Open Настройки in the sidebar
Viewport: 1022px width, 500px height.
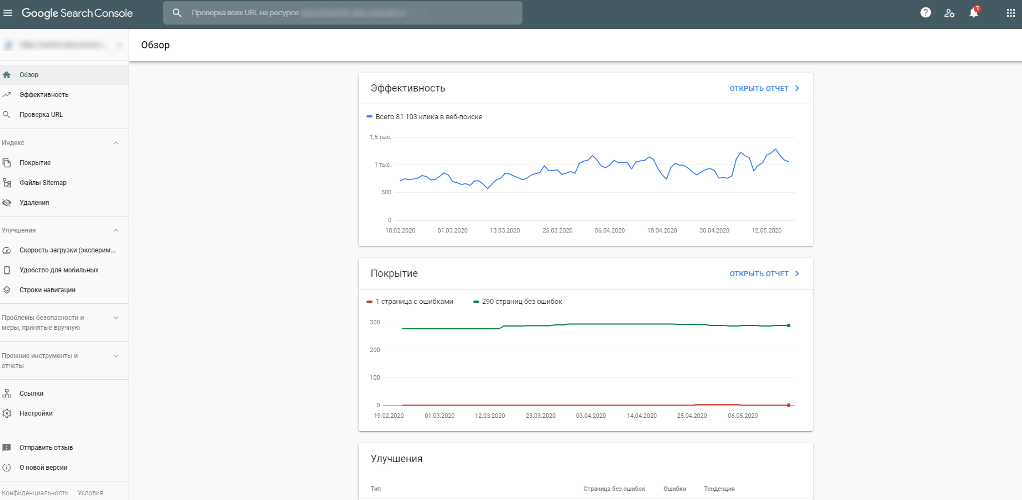(64, 413)
